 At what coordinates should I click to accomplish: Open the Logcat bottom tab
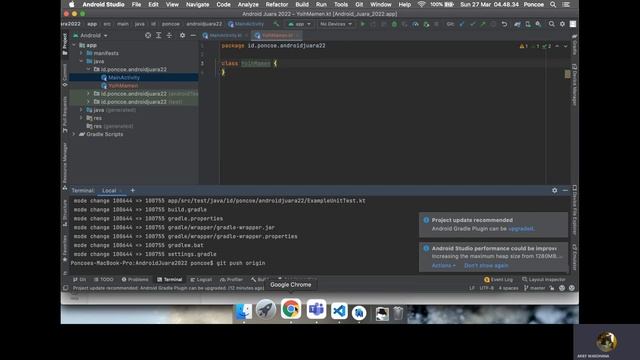tap(201, 280)
